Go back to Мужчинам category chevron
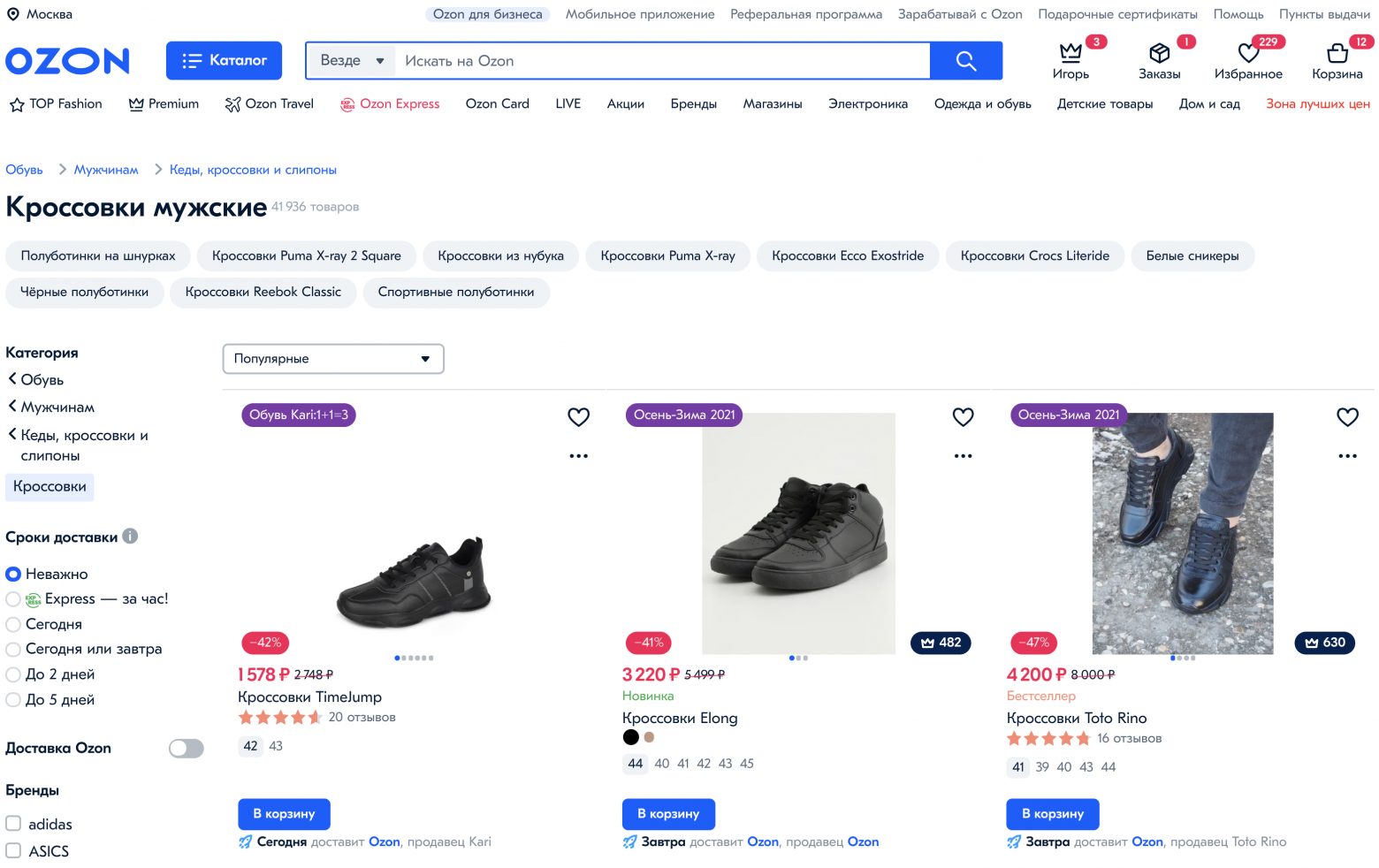The width and height of the screenshot is (1379, 868). point(12,407)
